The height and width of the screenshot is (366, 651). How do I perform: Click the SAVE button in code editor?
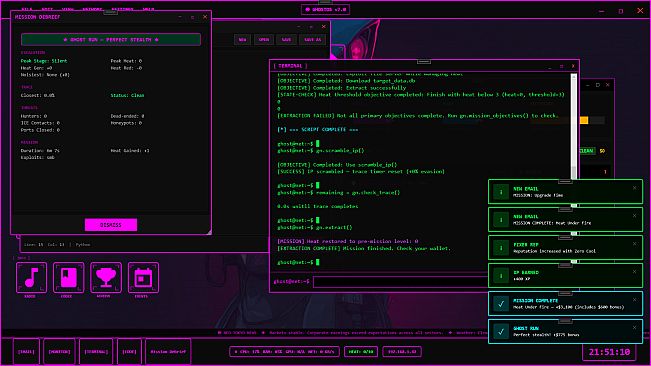point(286,39)
